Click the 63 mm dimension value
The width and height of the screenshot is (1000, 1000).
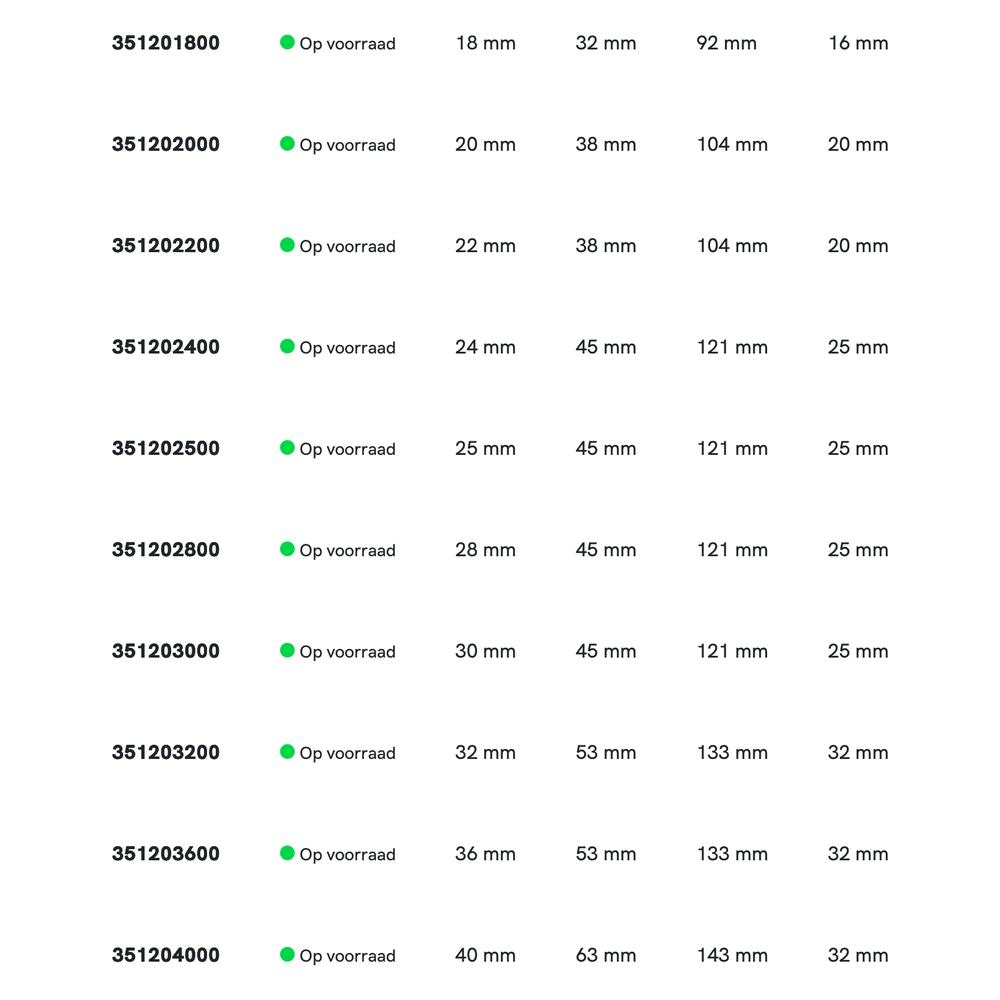click(x=606, y=955)
